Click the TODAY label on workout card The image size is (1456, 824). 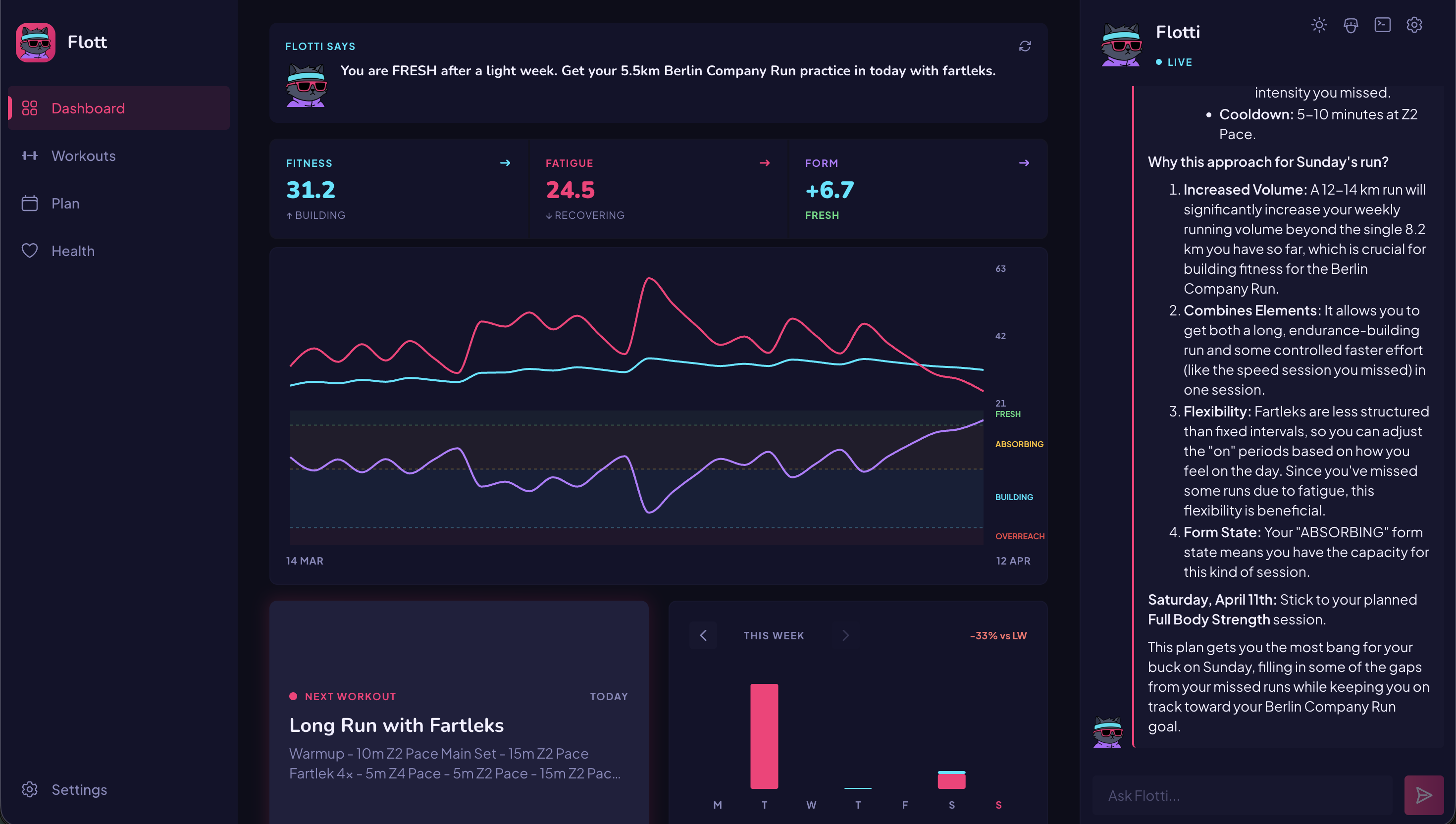click(x=609, y=697)
